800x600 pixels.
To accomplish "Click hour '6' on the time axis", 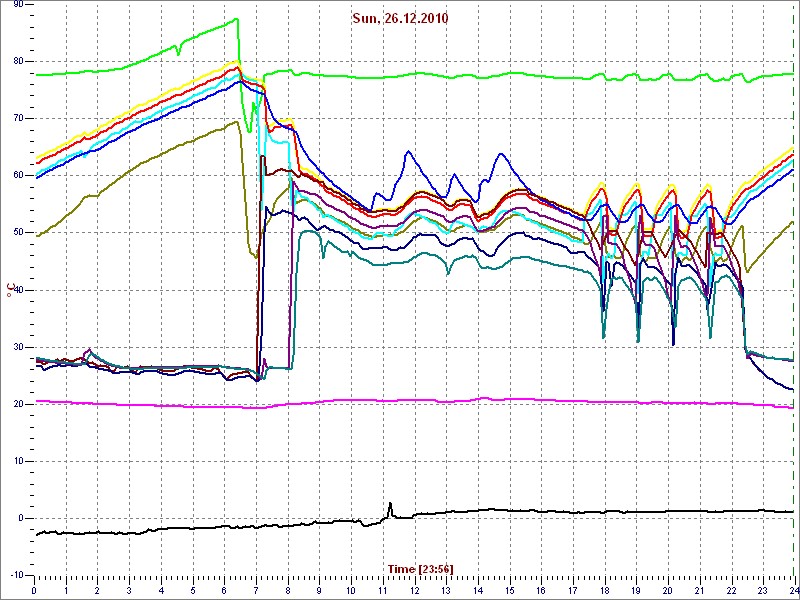I will (224, 591).
